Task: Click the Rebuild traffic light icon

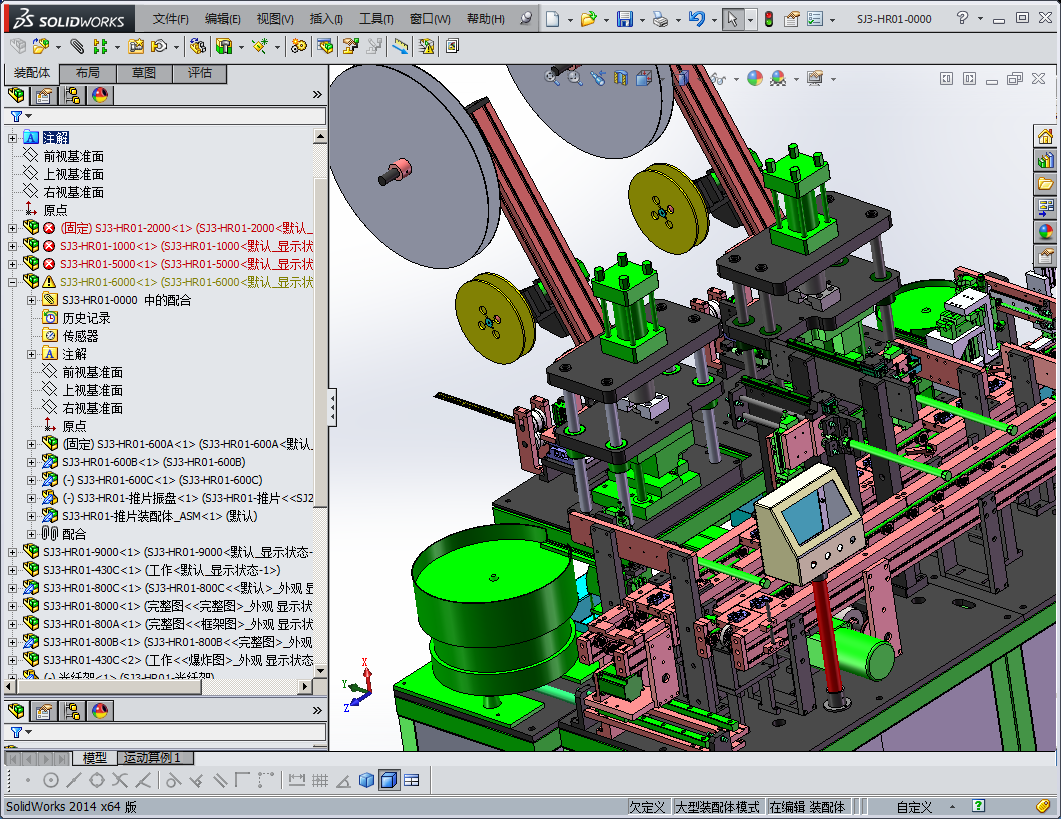Action: tap(768, 19)
